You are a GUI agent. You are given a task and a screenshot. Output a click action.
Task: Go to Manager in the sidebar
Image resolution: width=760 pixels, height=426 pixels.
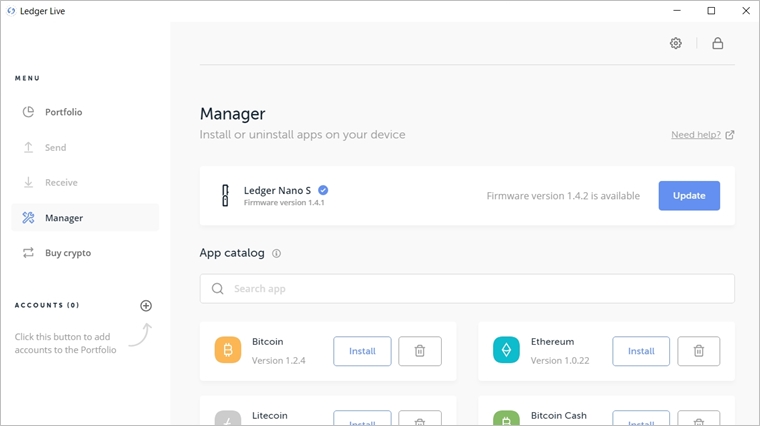pos(85,218)
